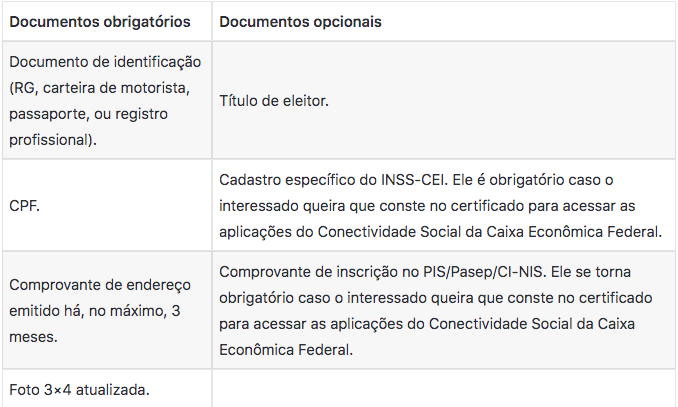Click the words 'passaporte, ou registro'
Image resolution: width=678 pixels, height=407 pixels.
88,114
